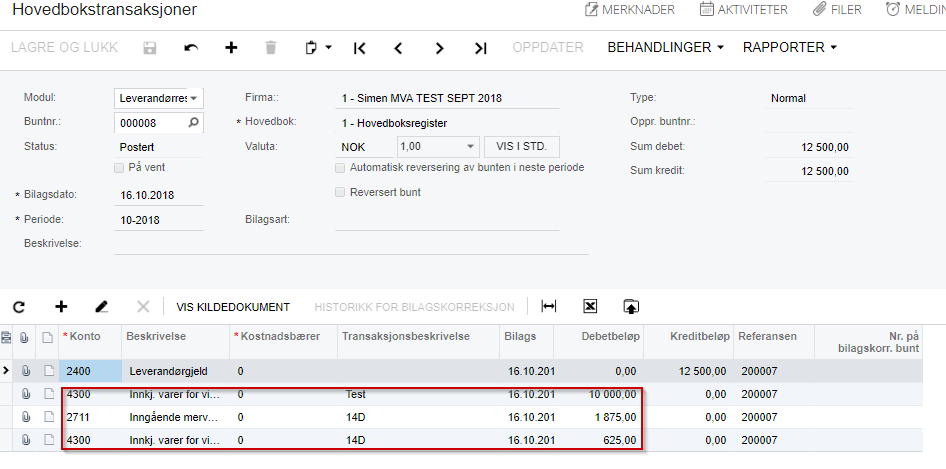946x469 pixels.
Task: Select the debit amount 1 875,00
Action: [x=598, y=417]
